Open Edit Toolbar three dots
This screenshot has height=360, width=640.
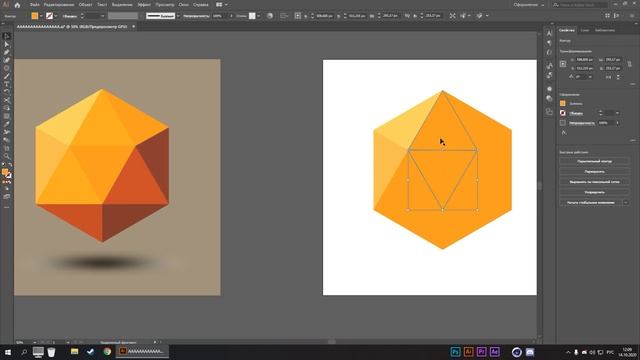click(x=7, y=207)
